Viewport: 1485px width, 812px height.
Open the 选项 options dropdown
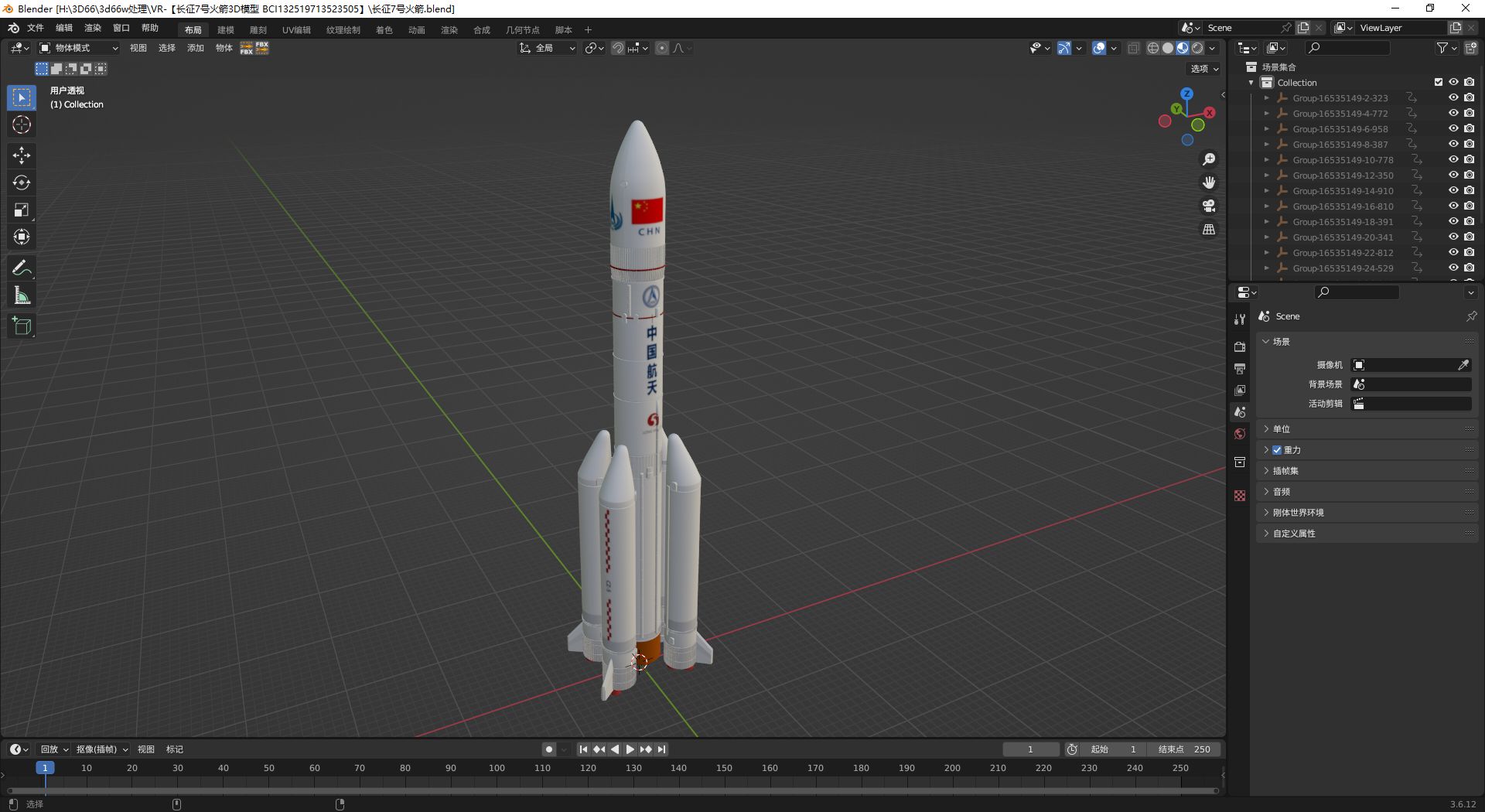click(1203, 69)
